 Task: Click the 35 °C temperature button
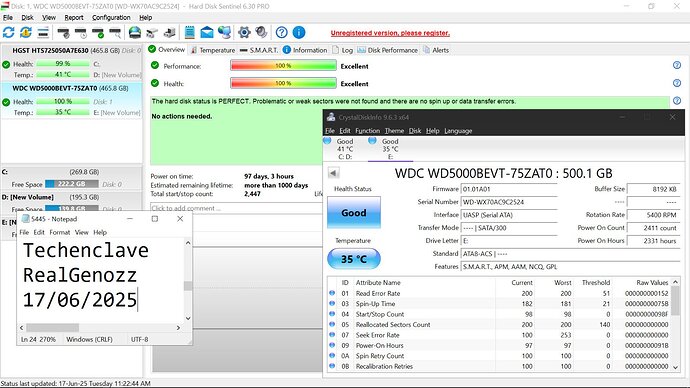(354, 259)
